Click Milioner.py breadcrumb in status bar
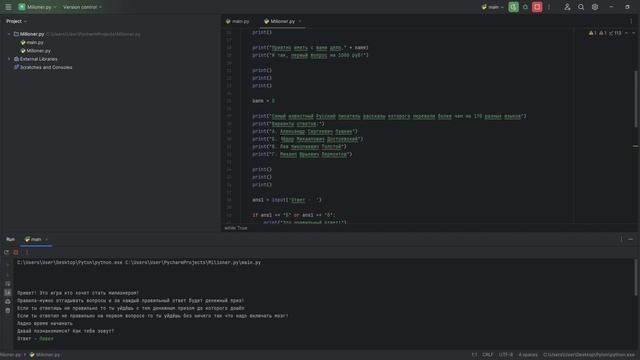Screen dimensions: 640x360 tap(45, 355)
